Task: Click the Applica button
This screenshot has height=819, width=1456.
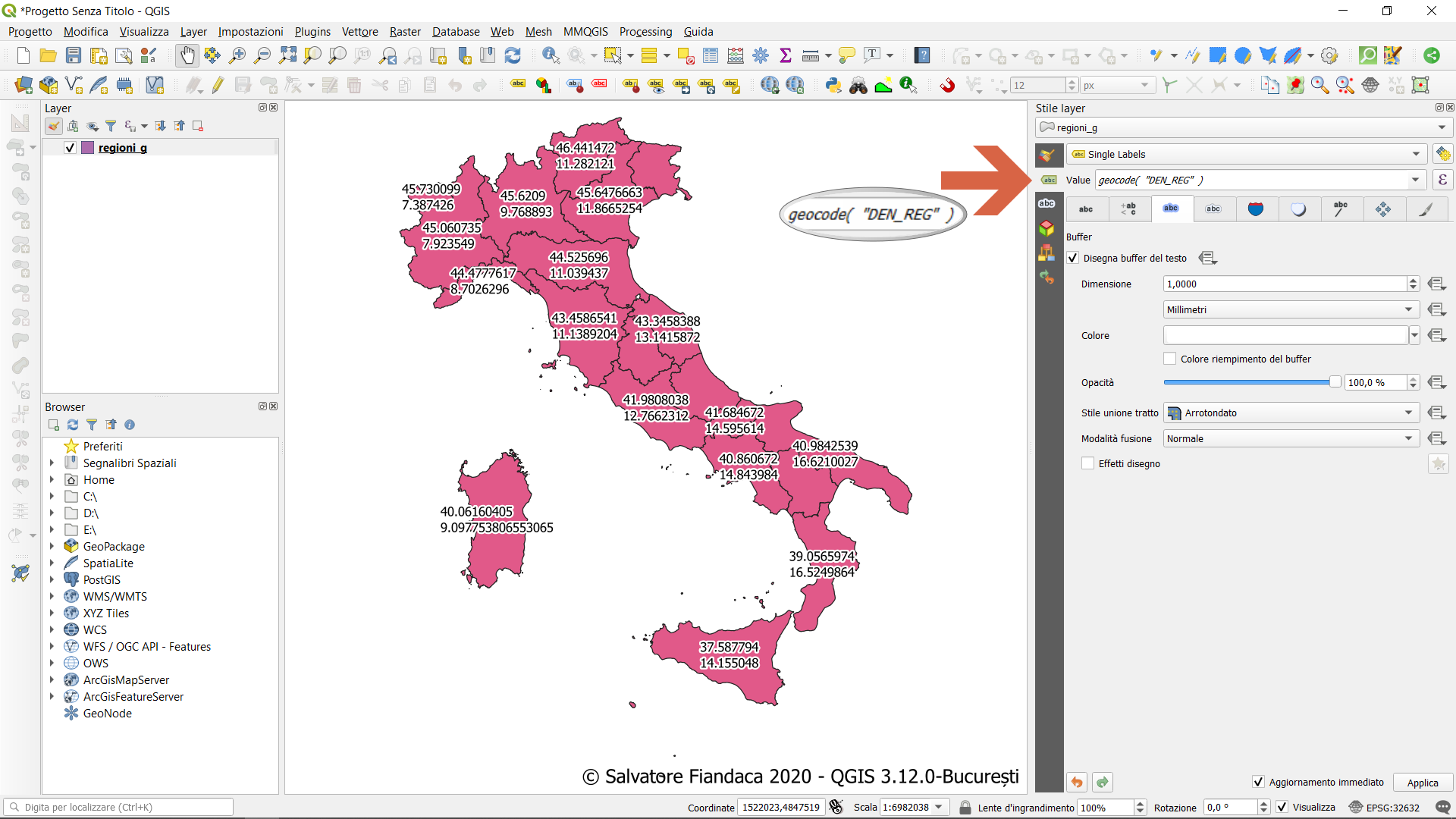Action: (x=1422, y=783)
